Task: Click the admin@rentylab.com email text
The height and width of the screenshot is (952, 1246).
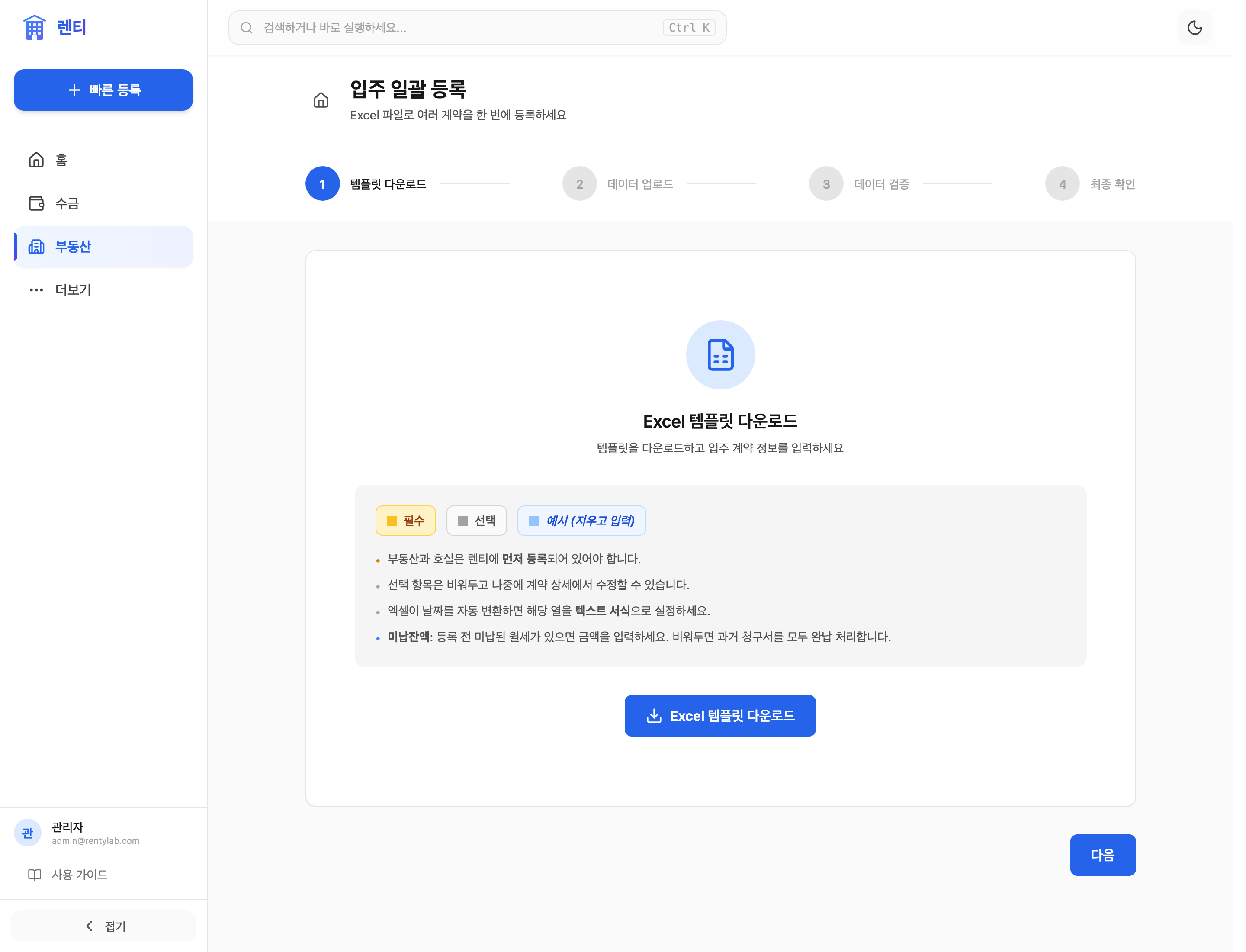Action: 95,841
